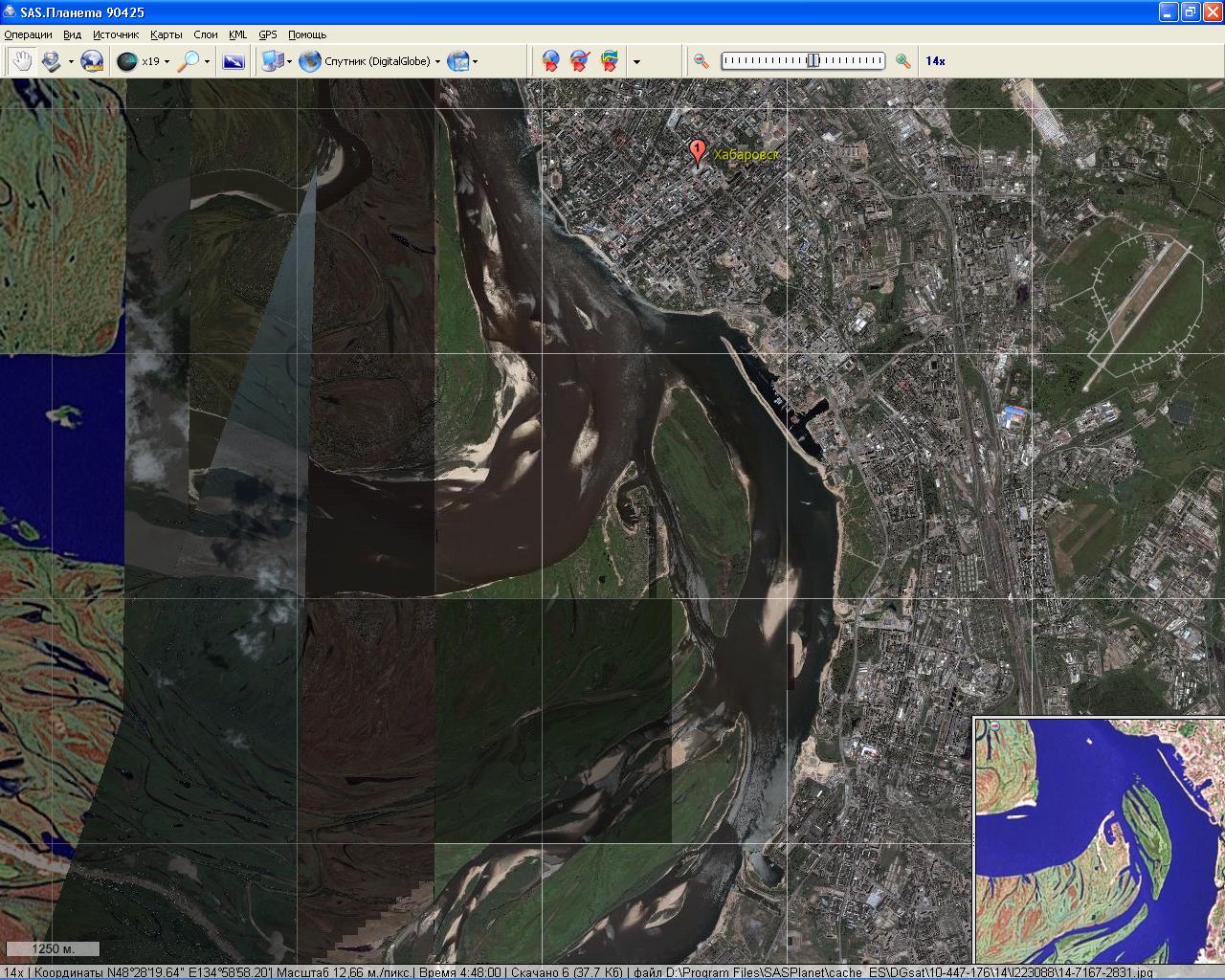Click the magnifying glass search icon
Screen dimensions: 1225x980
[x=190, y=61]
